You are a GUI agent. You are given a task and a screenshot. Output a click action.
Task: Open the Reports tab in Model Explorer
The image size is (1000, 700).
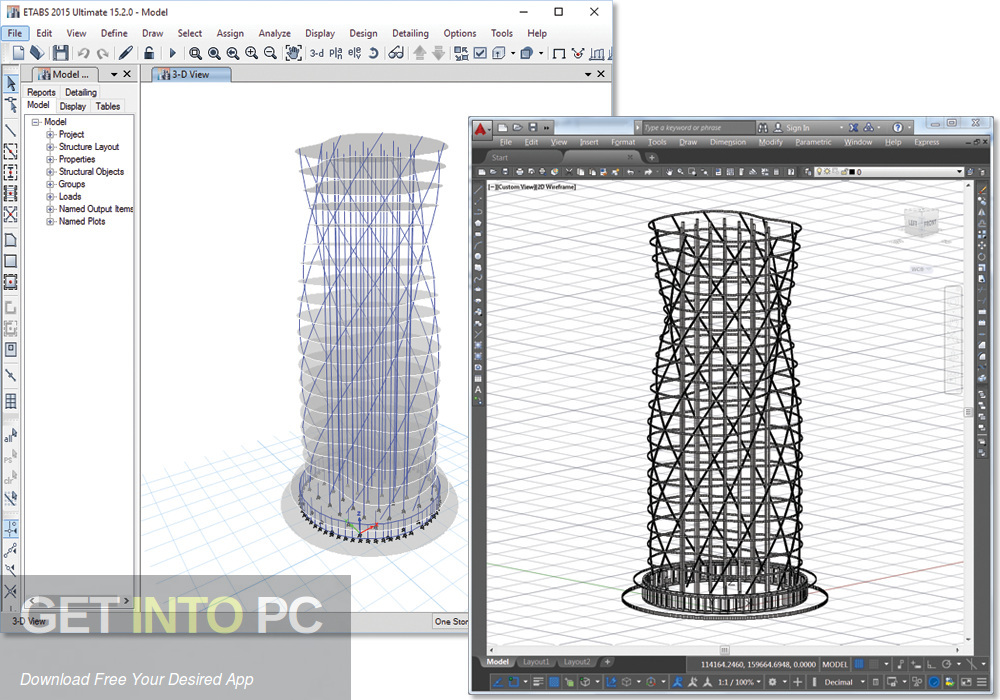pos(41,92)
